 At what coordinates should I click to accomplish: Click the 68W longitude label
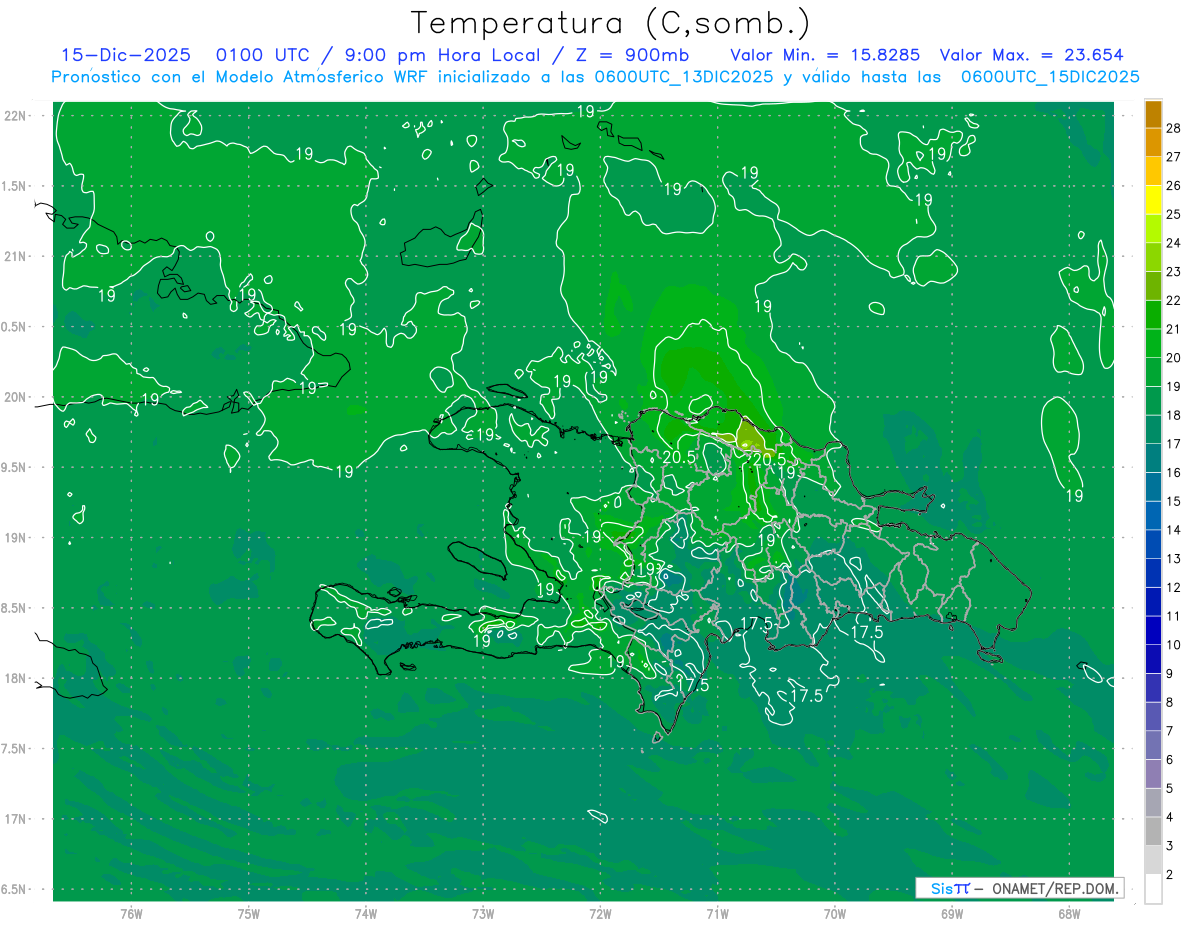pos(1069,914)
